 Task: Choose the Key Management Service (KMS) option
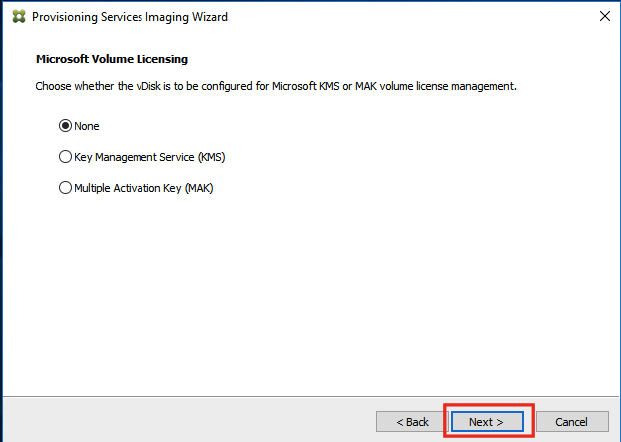(65, 157)
